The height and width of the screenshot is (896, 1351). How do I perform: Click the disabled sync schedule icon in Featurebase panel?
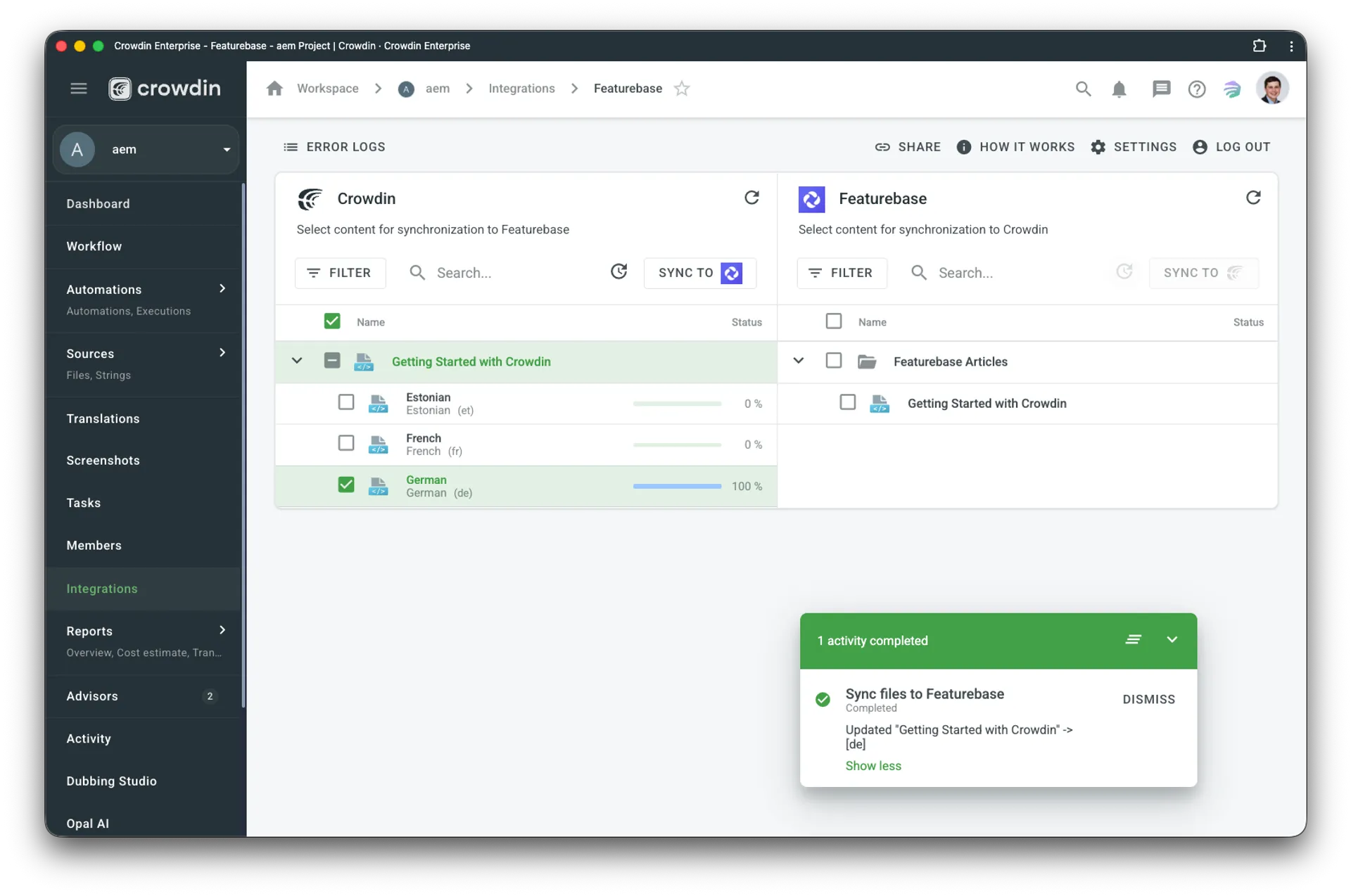click(x=1124, y=271)
